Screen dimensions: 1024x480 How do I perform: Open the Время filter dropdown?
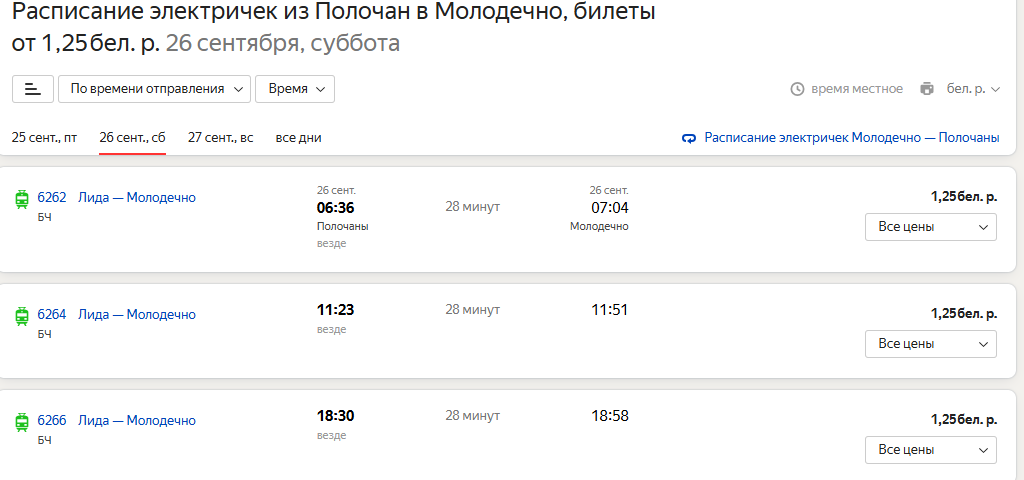(x=295, y=89)
